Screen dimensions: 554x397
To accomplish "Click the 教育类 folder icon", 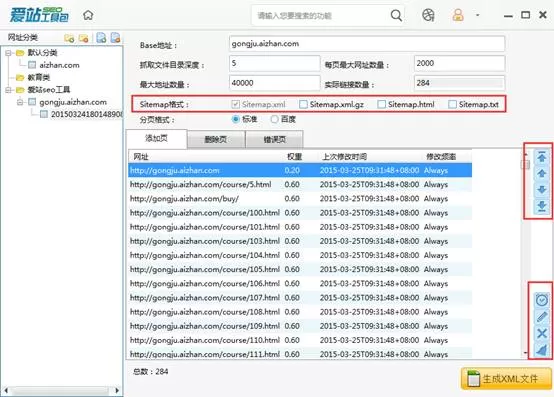I will [x=20, y=77].
